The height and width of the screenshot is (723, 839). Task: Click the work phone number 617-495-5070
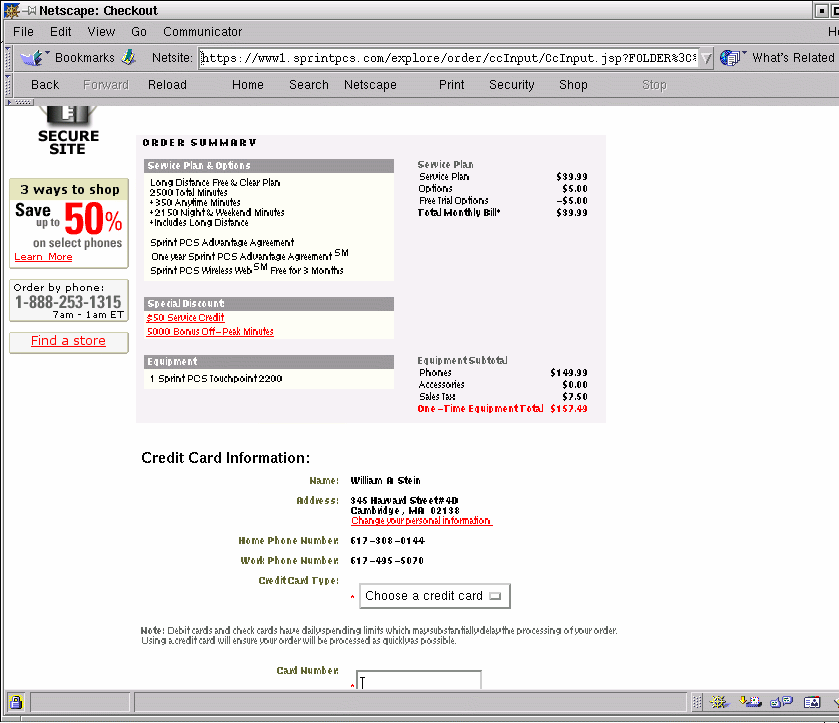point(387,561)
